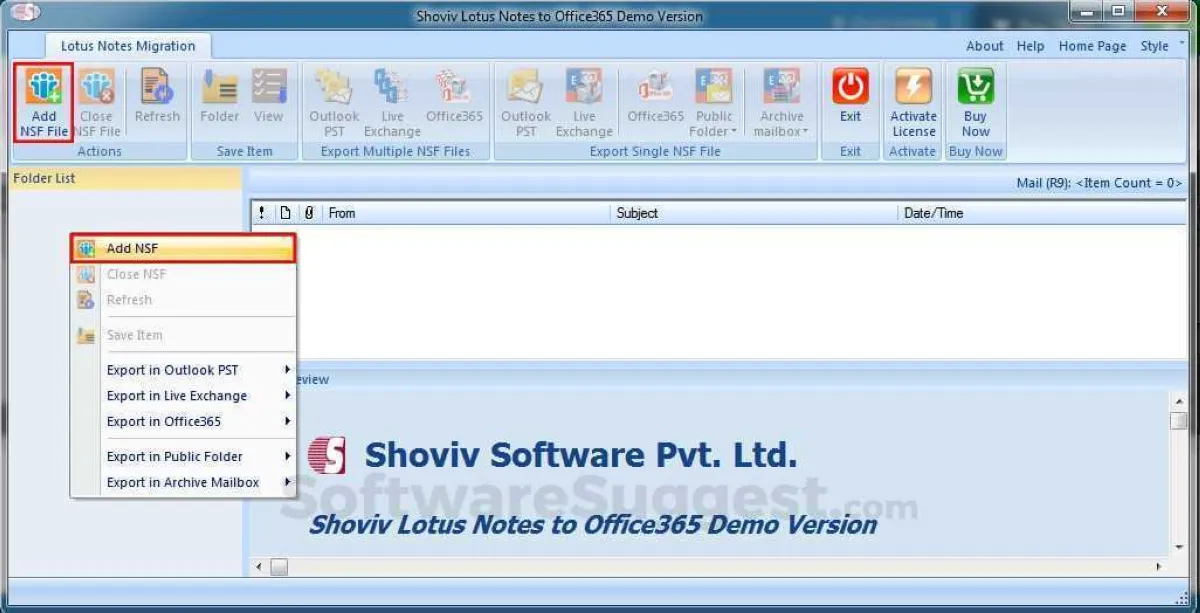The width and height of the screenshot is (1200, 613).
Task: Open the Help menu
Action: [x=1030, y=46]
